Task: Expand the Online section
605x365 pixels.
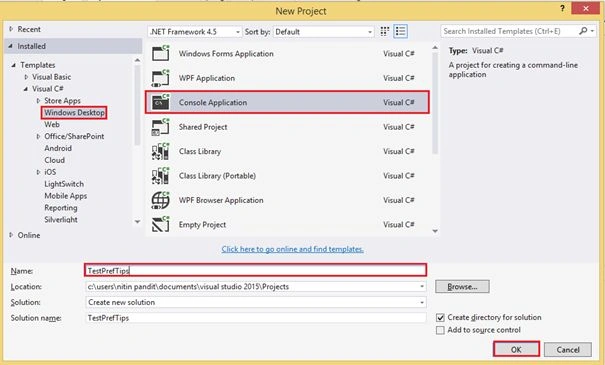Action: click(x=11, y=235)
